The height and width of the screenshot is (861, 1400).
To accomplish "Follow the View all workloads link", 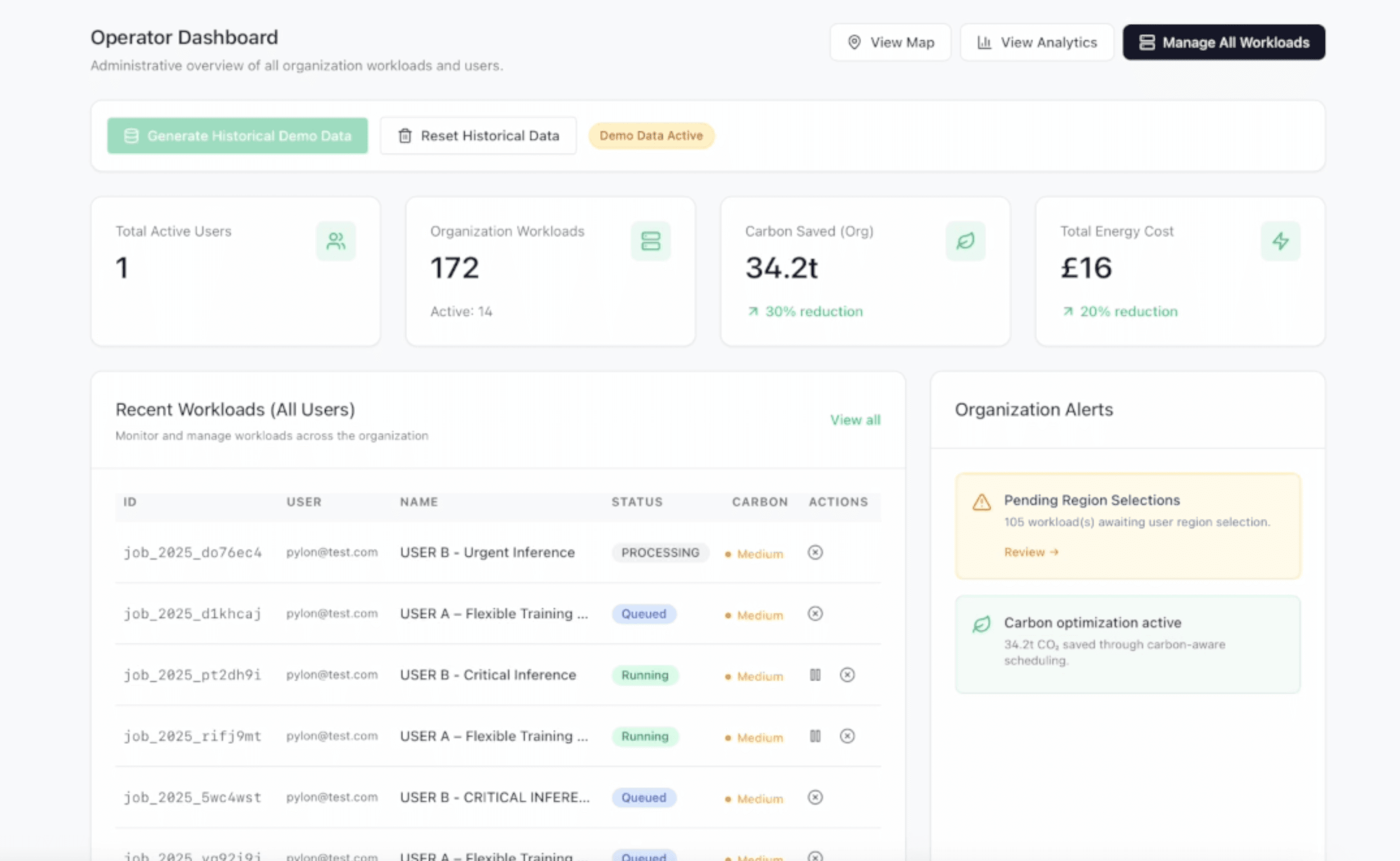I will click(x=855, y=420).
